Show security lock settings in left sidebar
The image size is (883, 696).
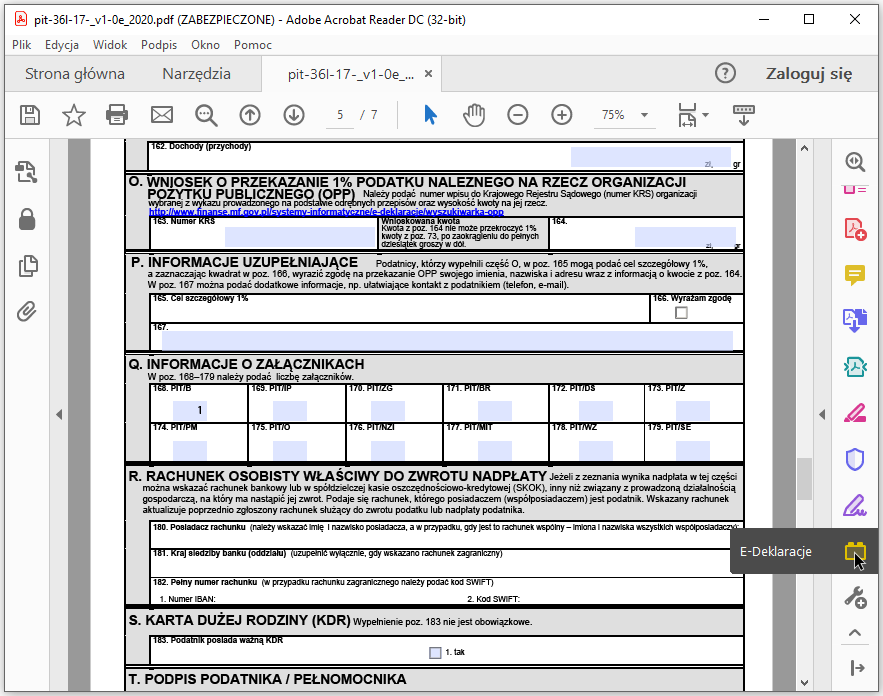click(27, 219)
